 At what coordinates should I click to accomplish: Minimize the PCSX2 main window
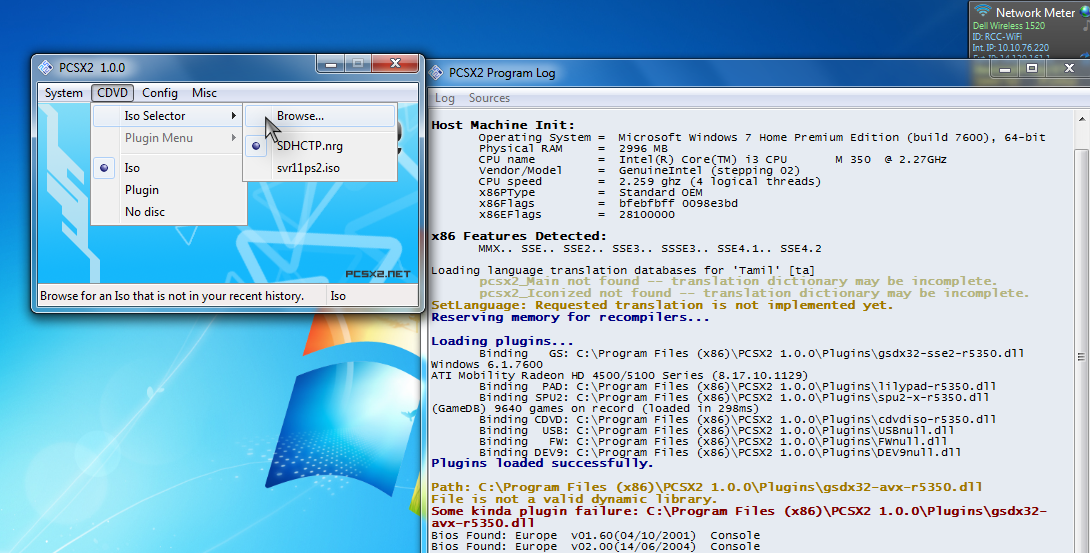(333, 64)
